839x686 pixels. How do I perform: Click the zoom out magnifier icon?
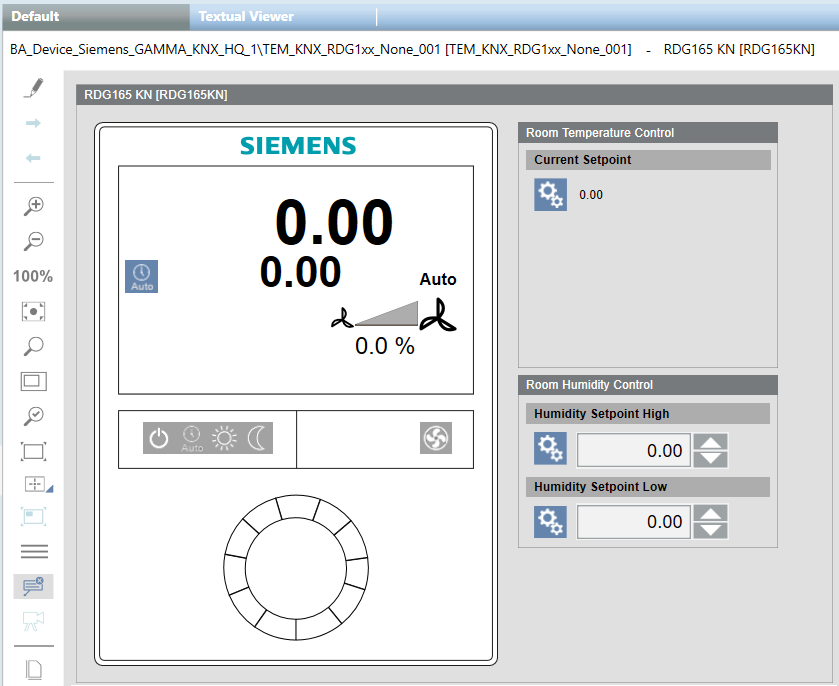click(33, 241)
